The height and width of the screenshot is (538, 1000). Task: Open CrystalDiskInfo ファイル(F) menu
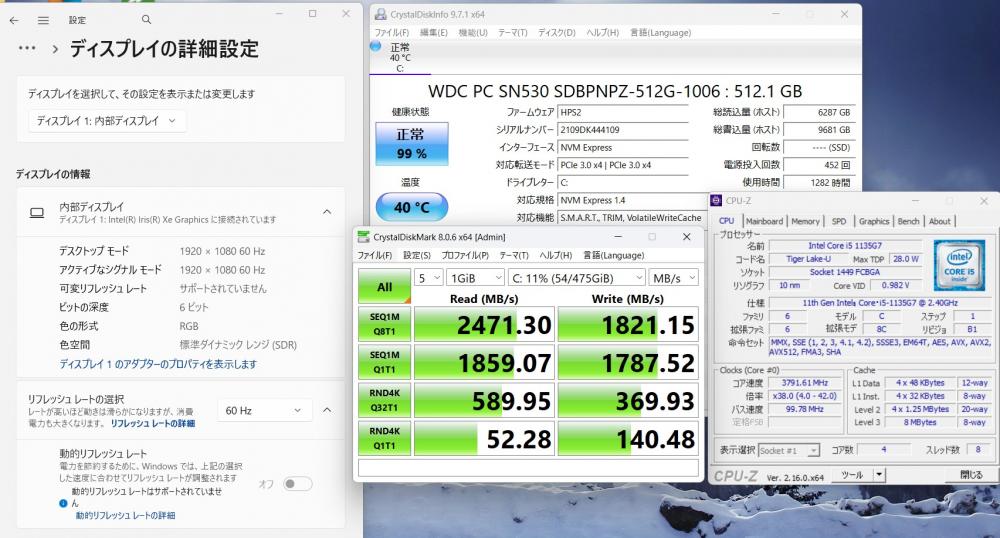point(392,33)
